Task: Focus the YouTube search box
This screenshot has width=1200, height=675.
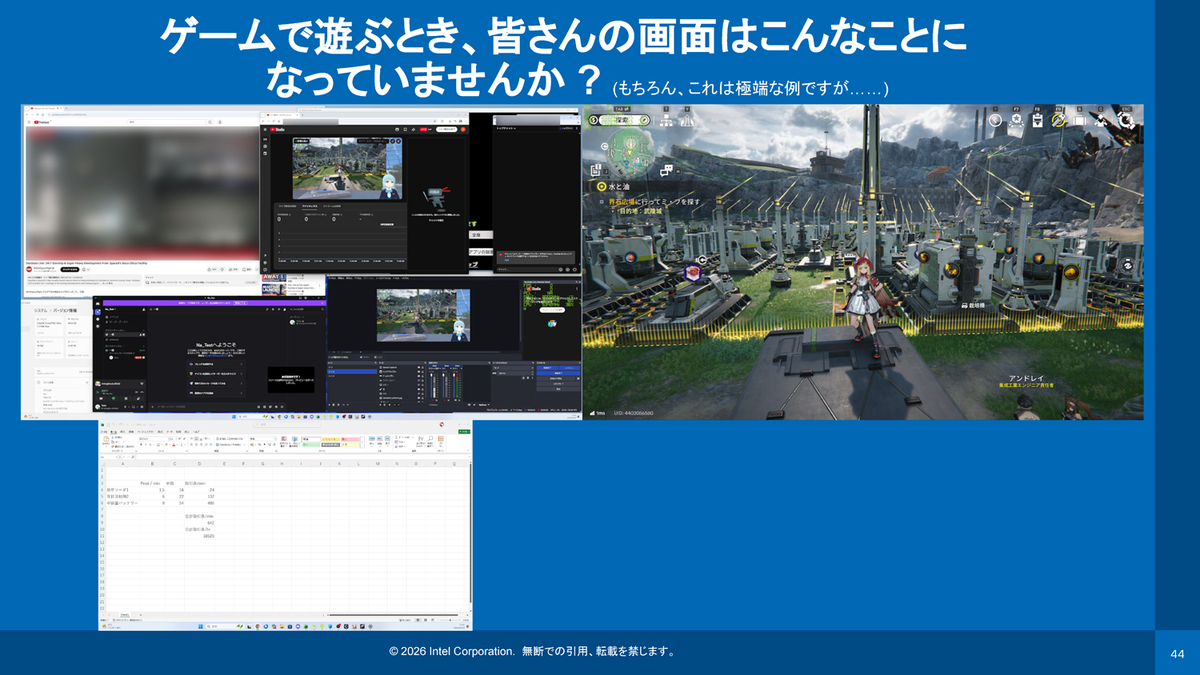Action: point(167,122)
